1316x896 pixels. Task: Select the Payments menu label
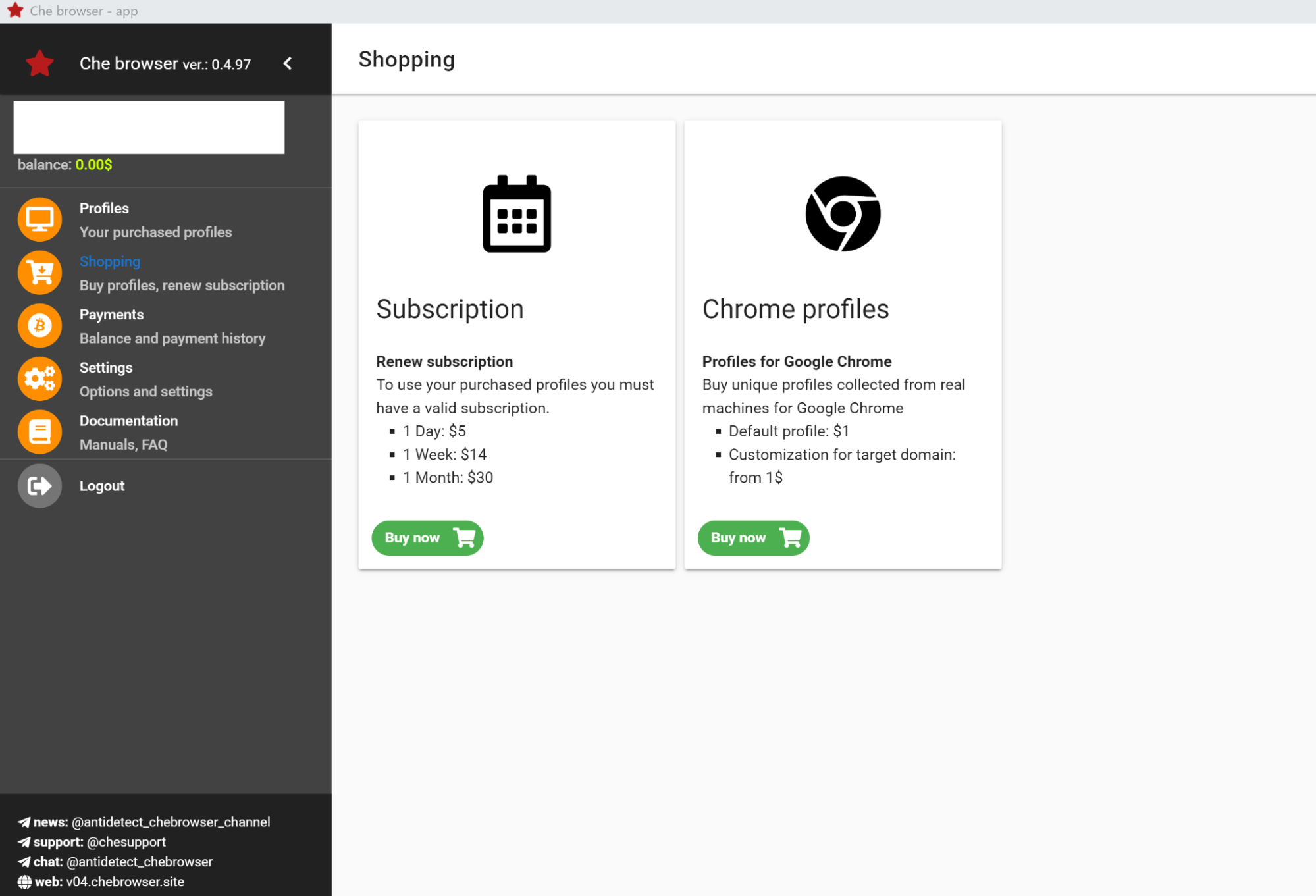(x=111, y=315)
